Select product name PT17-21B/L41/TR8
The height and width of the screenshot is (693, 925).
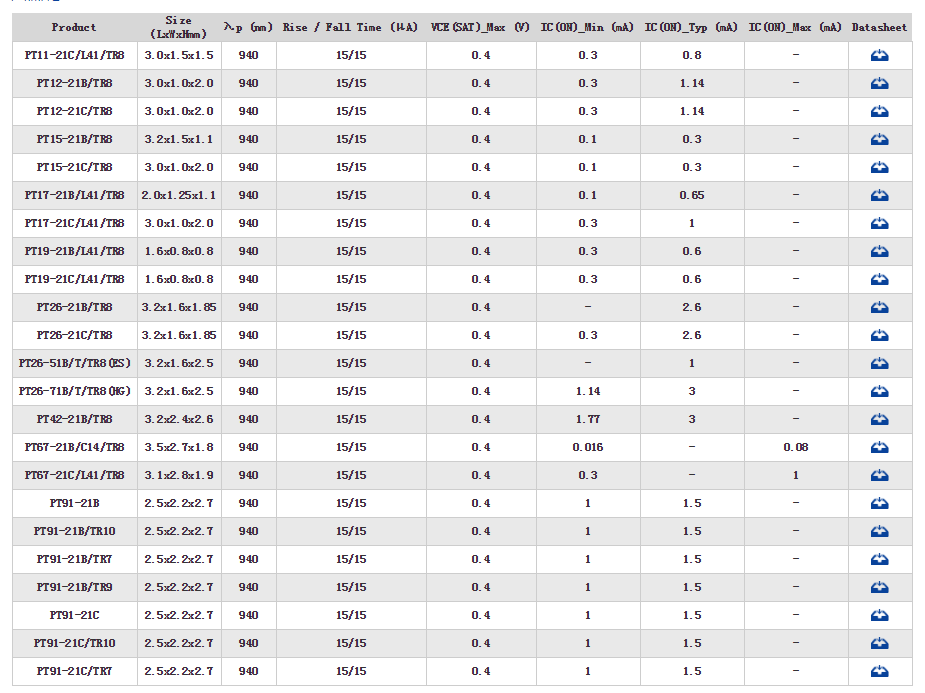click(74, 195)
